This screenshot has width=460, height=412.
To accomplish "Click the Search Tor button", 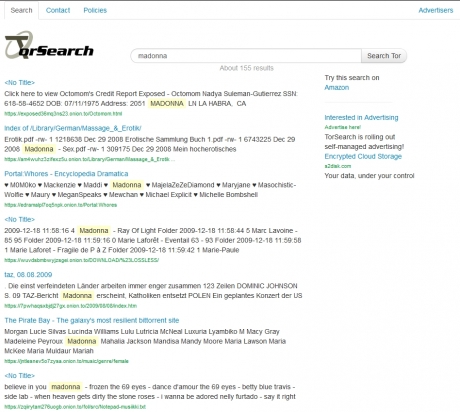I will pyautogui.click(x=384, y=56).
